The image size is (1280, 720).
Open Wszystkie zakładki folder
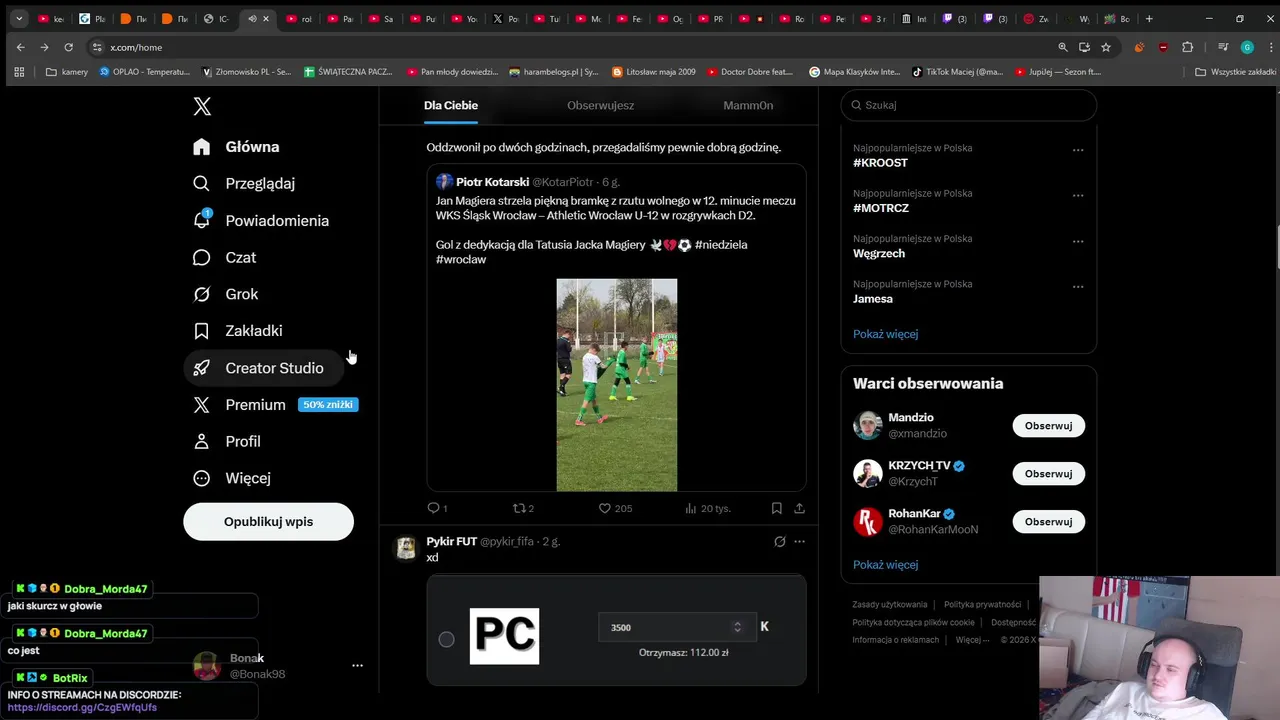[x=1235, y=72]
